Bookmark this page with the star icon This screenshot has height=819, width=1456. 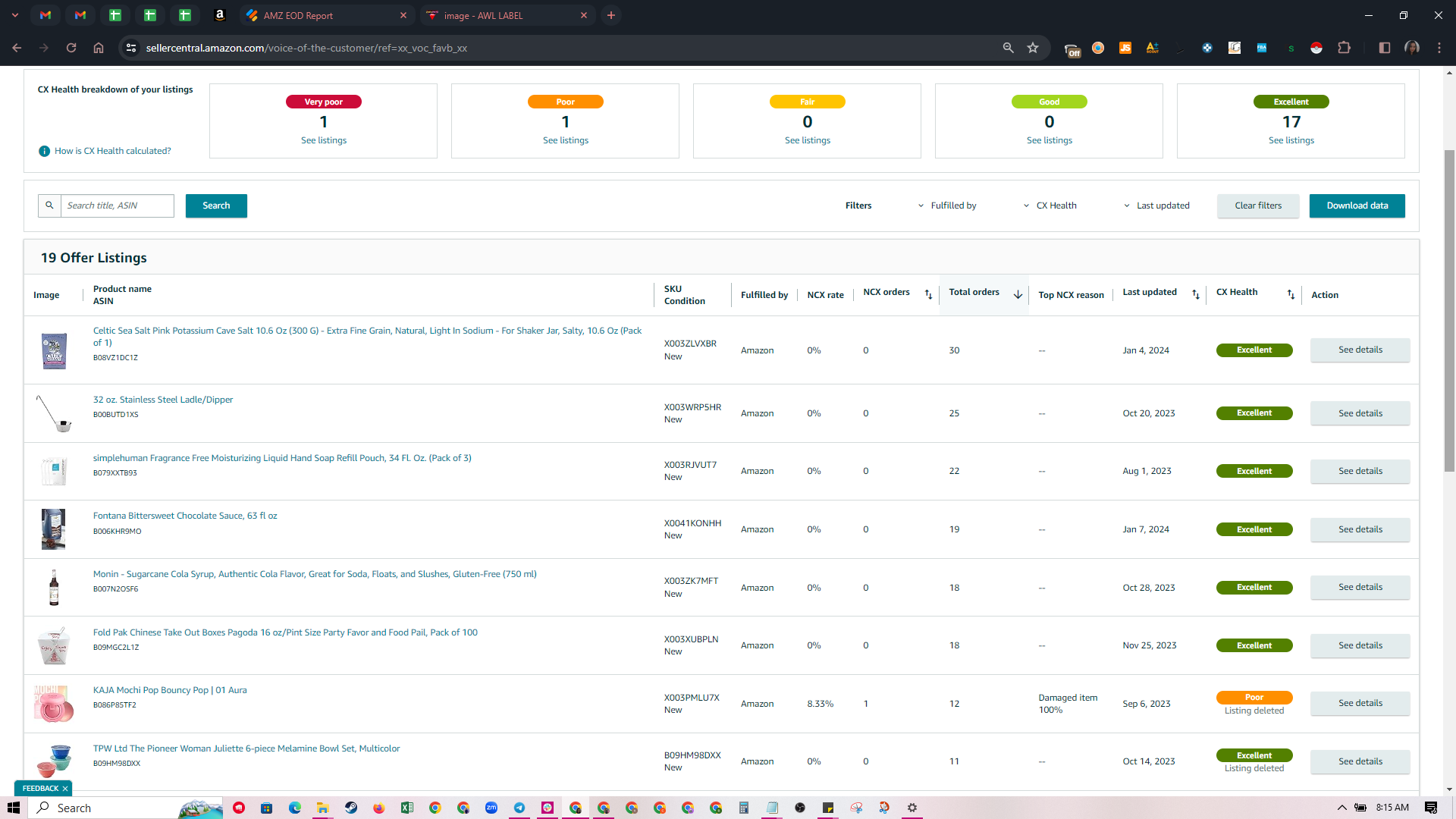click(x=1033, y=48)
